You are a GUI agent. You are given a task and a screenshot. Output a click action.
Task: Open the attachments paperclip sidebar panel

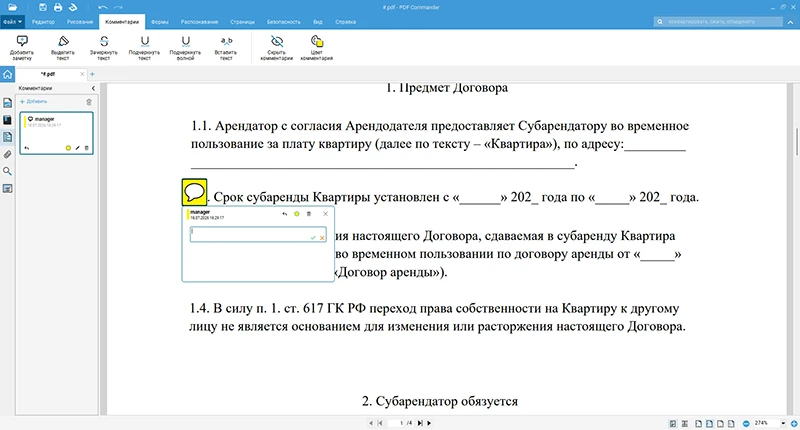click(x=7, y=154)
